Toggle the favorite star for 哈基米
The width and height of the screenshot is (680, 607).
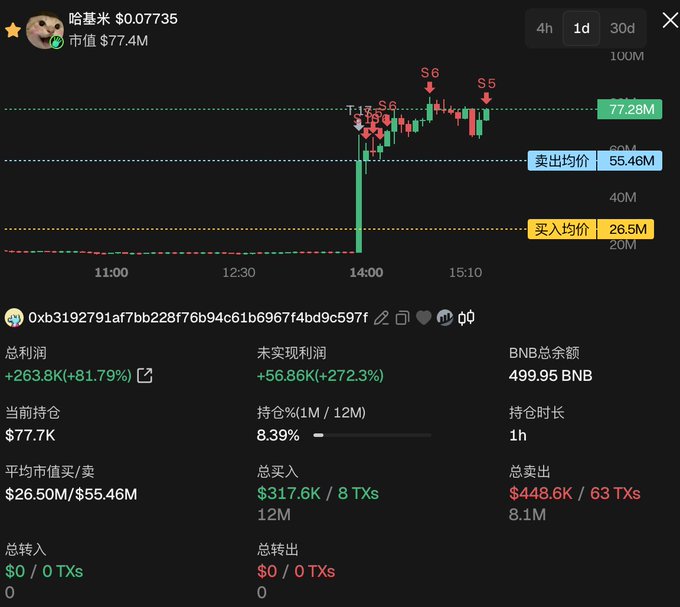point(13,30)
